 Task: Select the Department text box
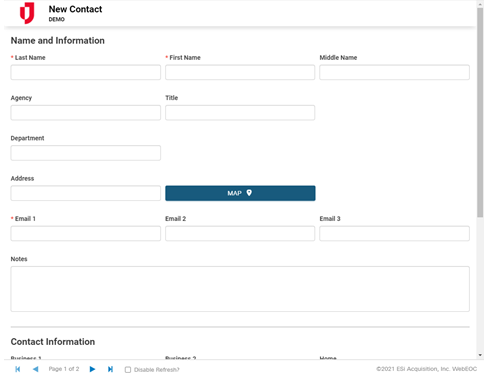86,153
